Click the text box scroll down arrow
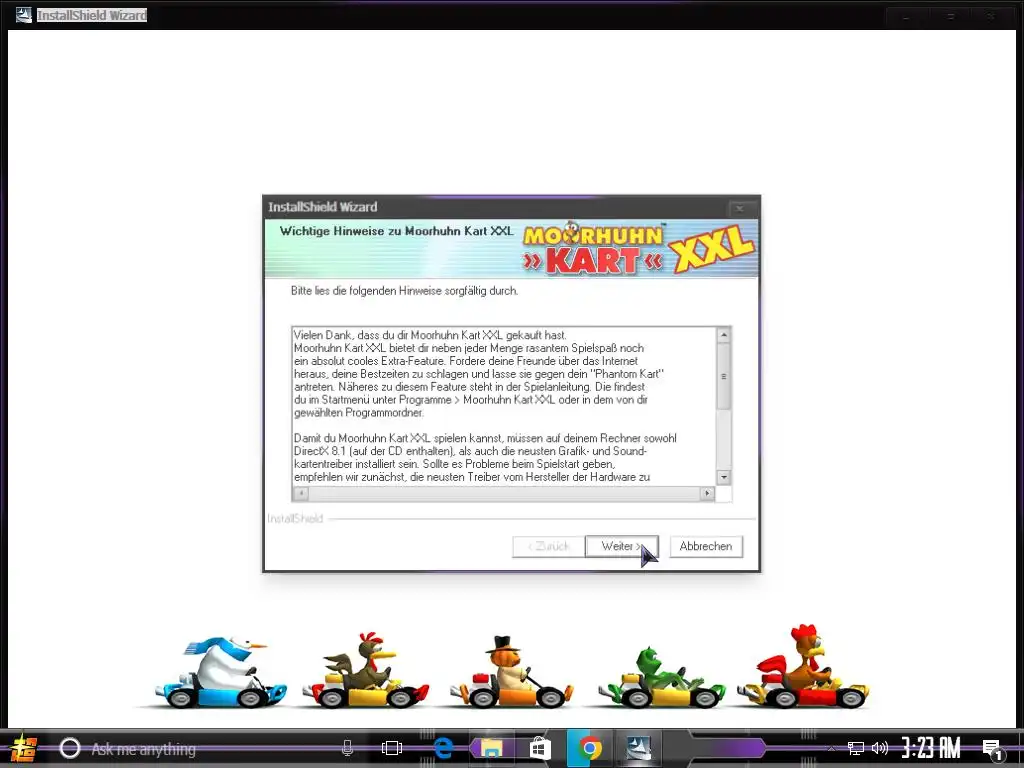1024x768 pixels. click(x=724, y=477)
